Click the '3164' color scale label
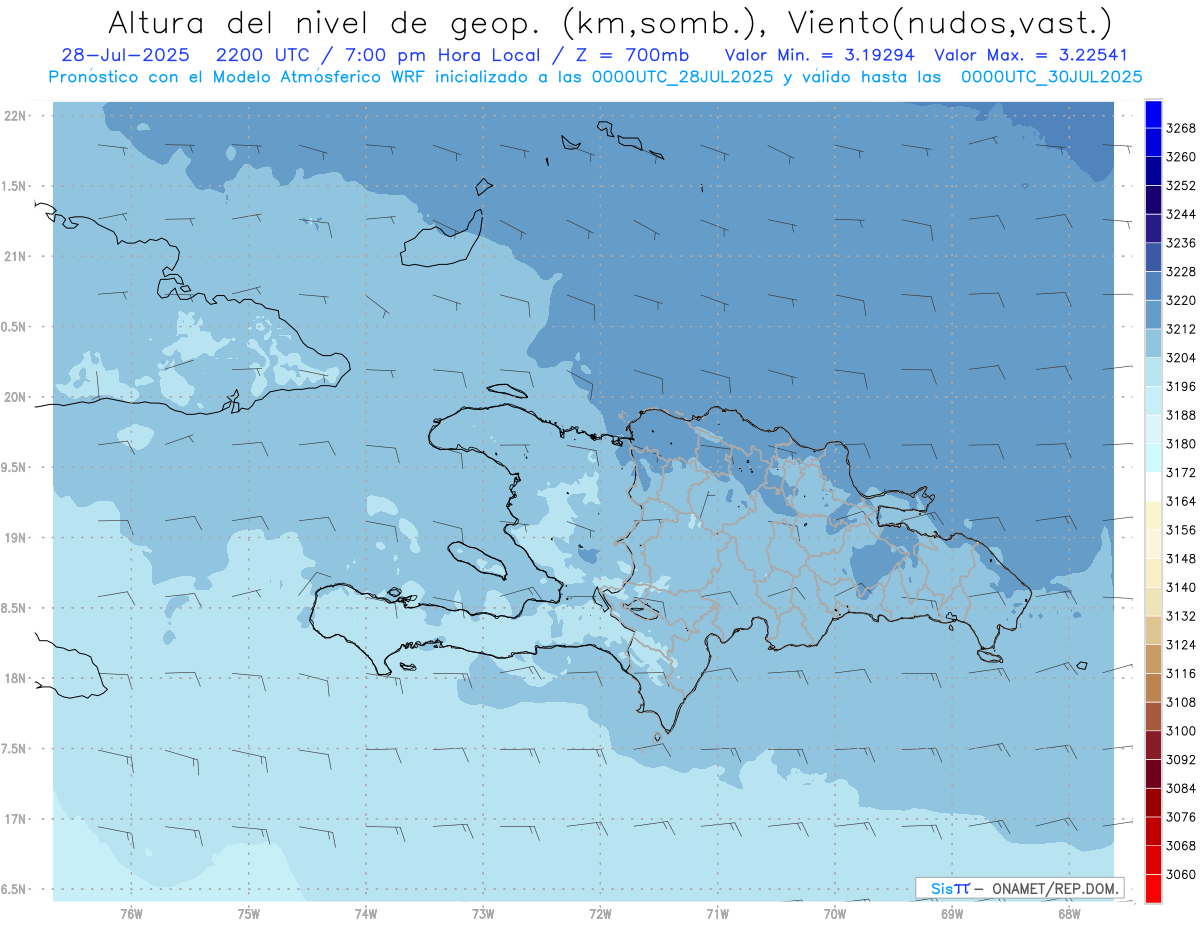 click(x=1181, y=501)
